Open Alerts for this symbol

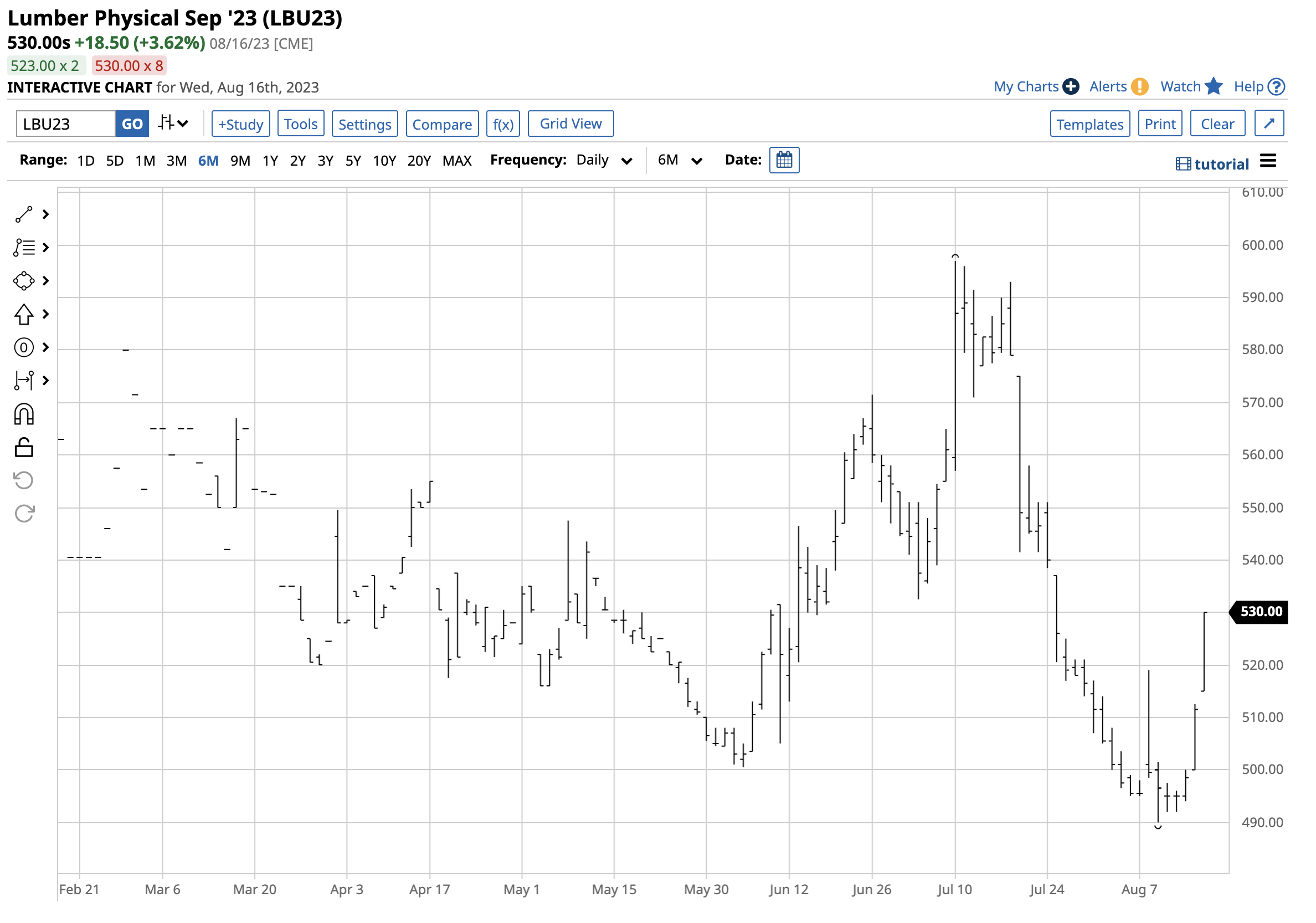[1118, 86]
